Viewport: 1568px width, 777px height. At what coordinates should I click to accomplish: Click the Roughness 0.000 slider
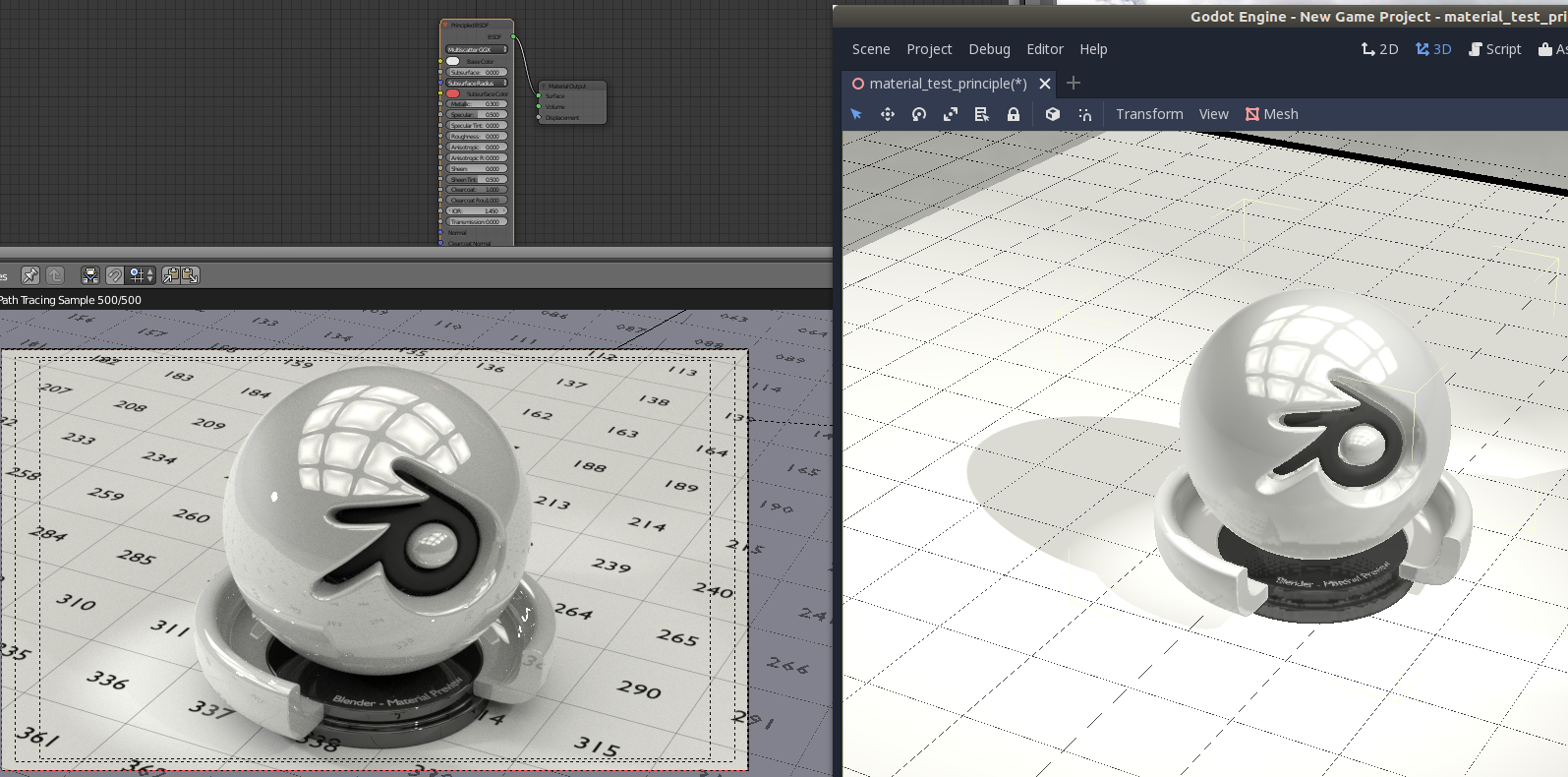tap(477, 137)
